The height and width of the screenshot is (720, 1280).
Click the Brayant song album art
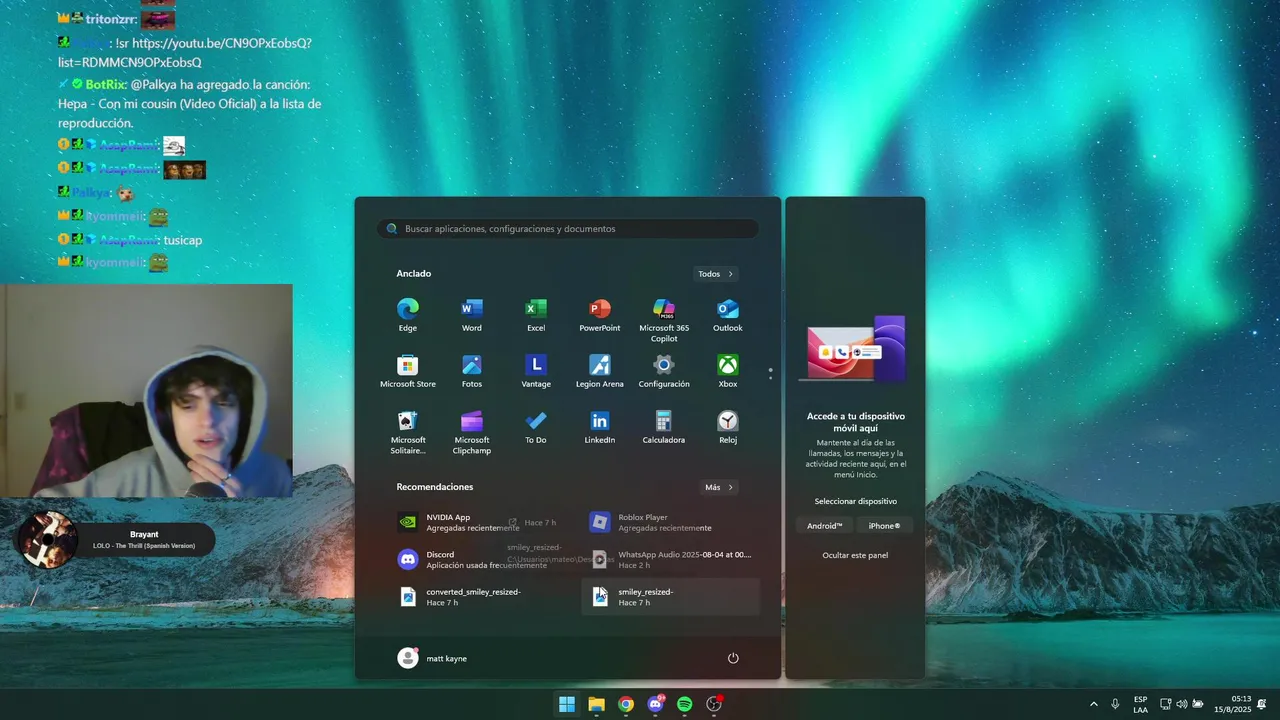46,540
